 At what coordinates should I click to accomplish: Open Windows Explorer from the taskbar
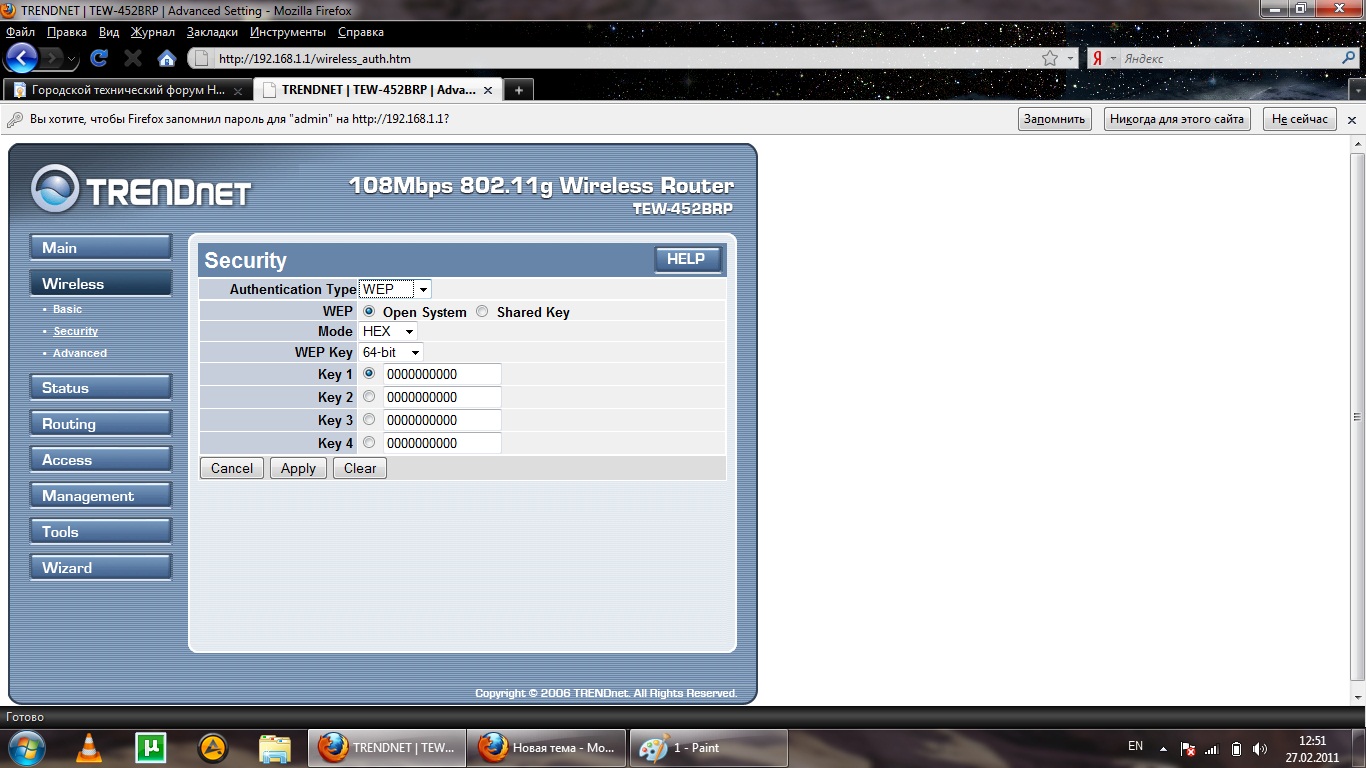click(x=274, y=748)
